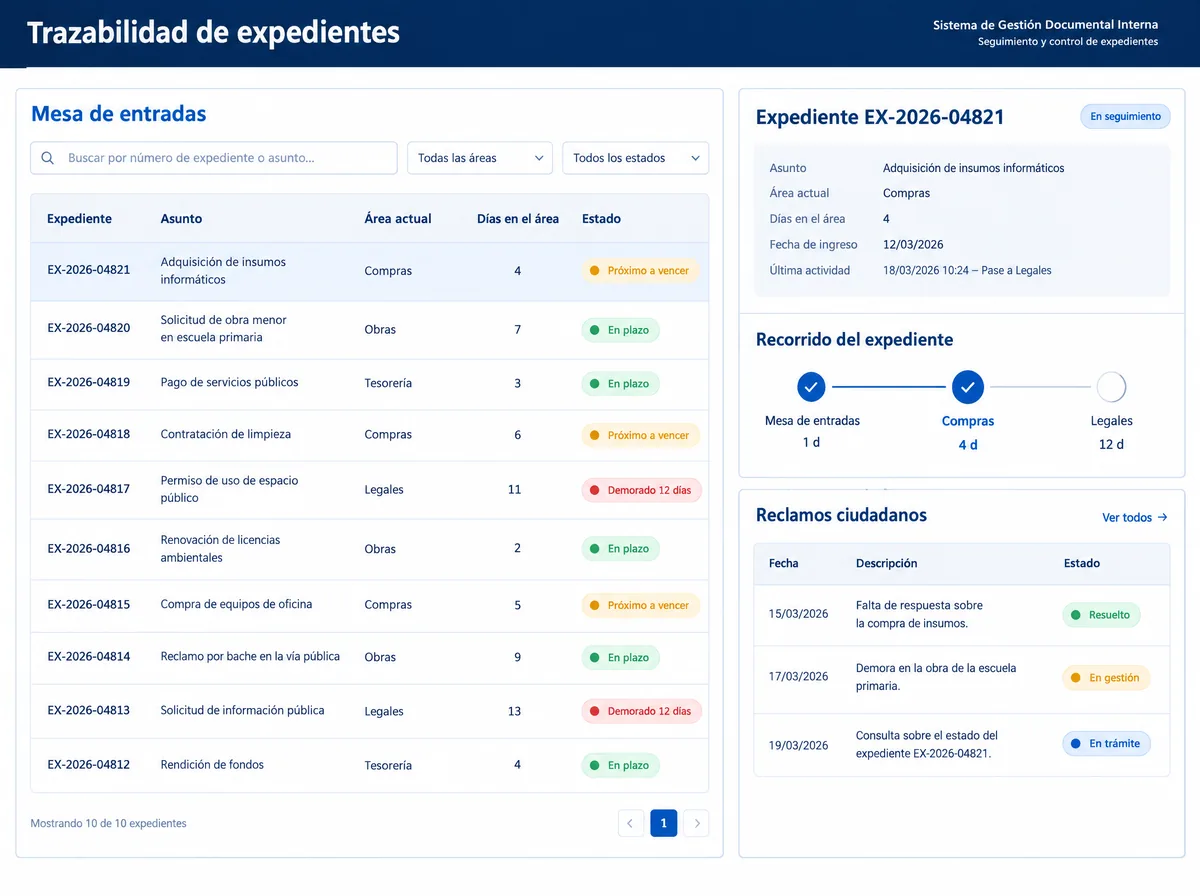Click the En seguimiento badge
This screenshot has height=896, width=1200.
[x=1126, y=117]
